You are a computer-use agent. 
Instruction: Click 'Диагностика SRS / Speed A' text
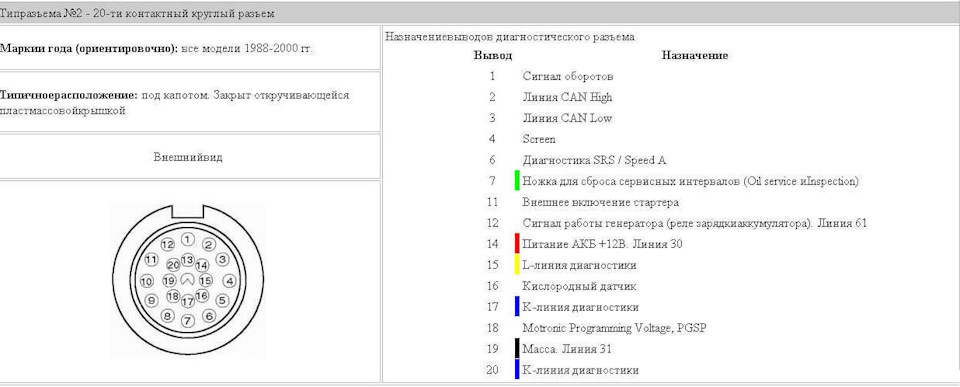(594, 160)
